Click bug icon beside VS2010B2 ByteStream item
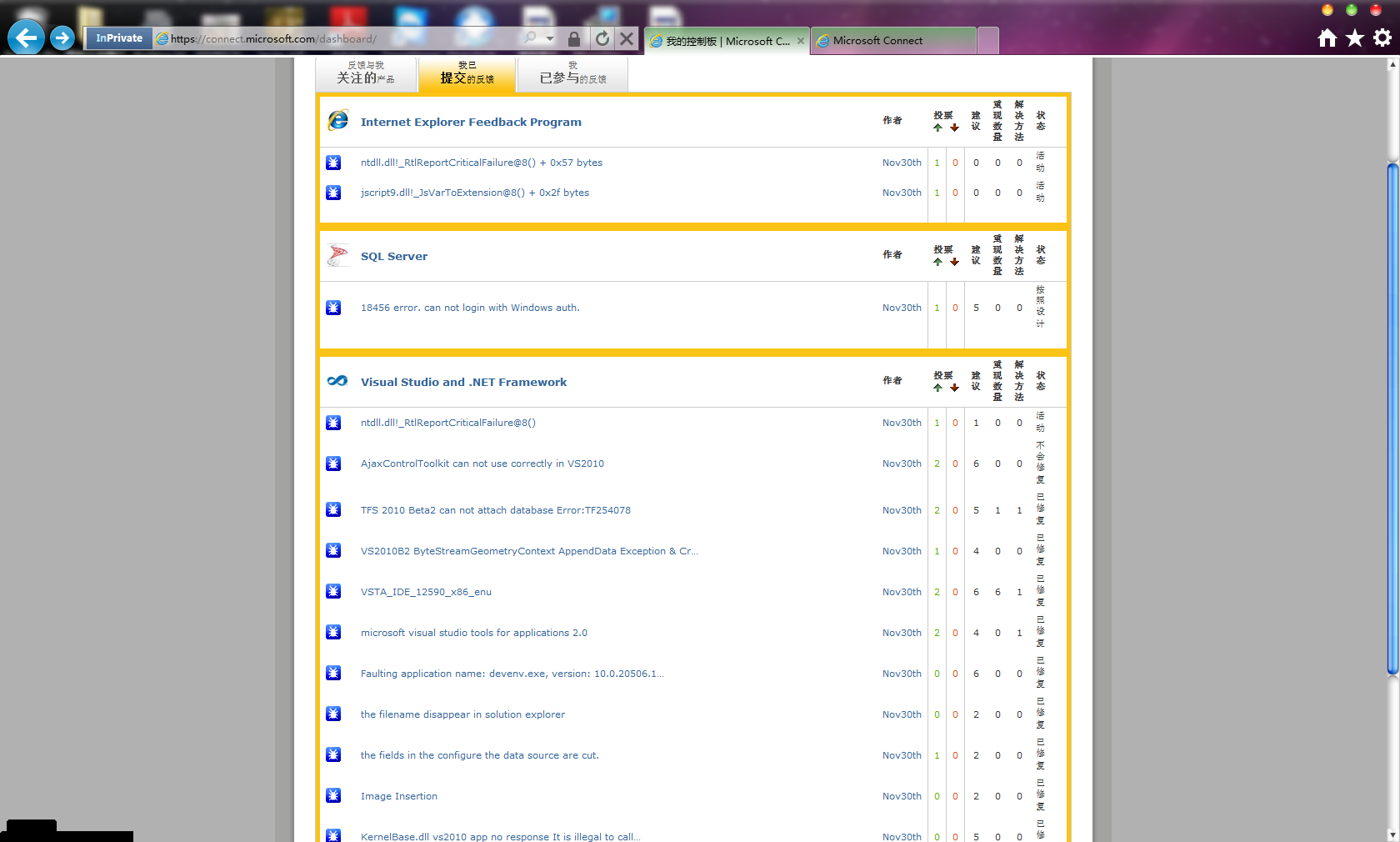Viewport: 1400px width, 842px height. tap(333, 550)
